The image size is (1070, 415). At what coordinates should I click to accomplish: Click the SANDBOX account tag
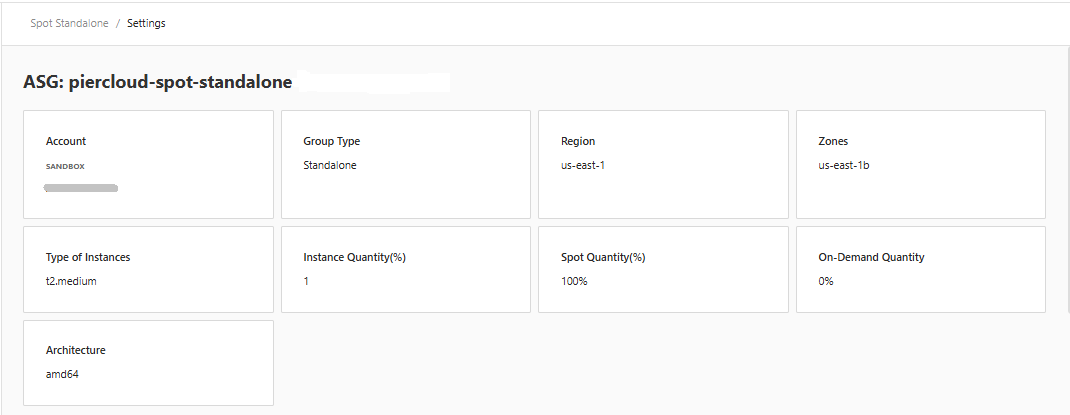[x=65, y=166]
